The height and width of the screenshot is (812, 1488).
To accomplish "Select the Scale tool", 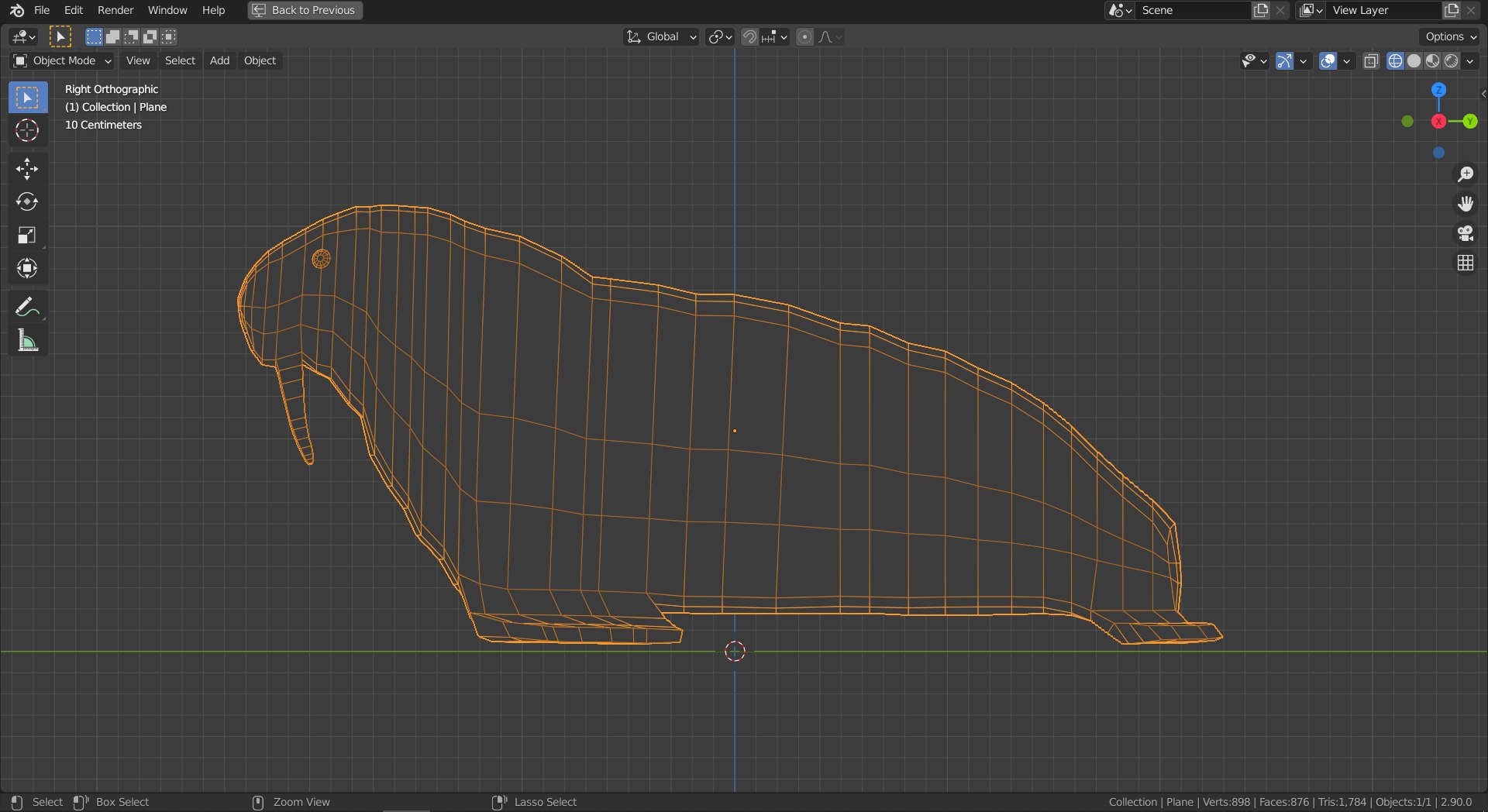I will pos(27,236).
